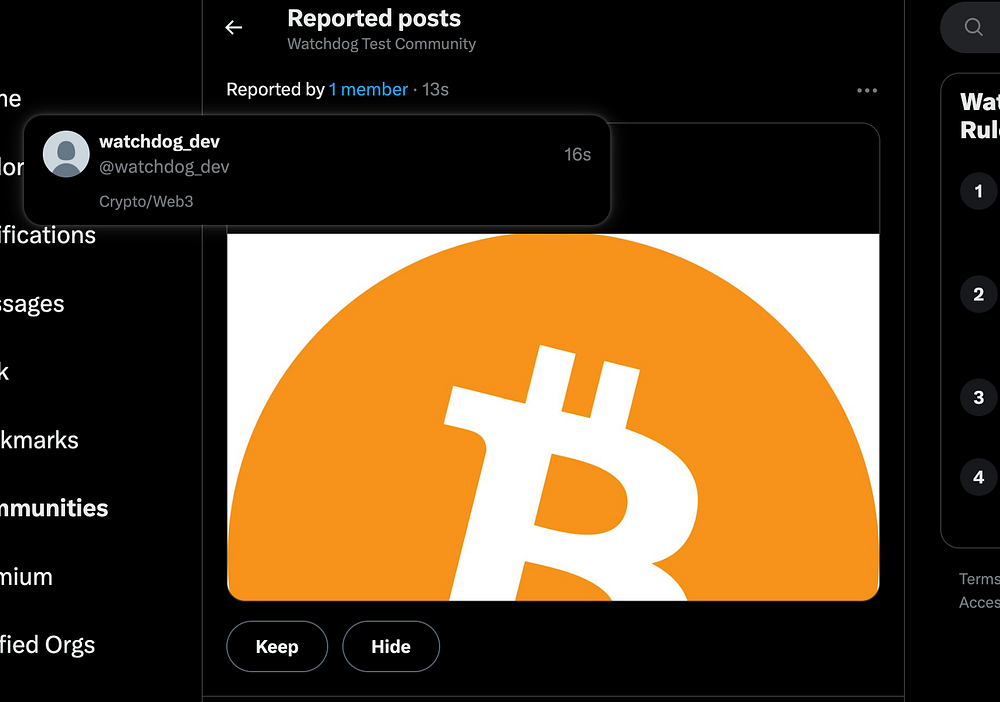Viewport: 1000px width, 702px height.
Task: Select rule number 2 badge
Action: coord(978,294)
